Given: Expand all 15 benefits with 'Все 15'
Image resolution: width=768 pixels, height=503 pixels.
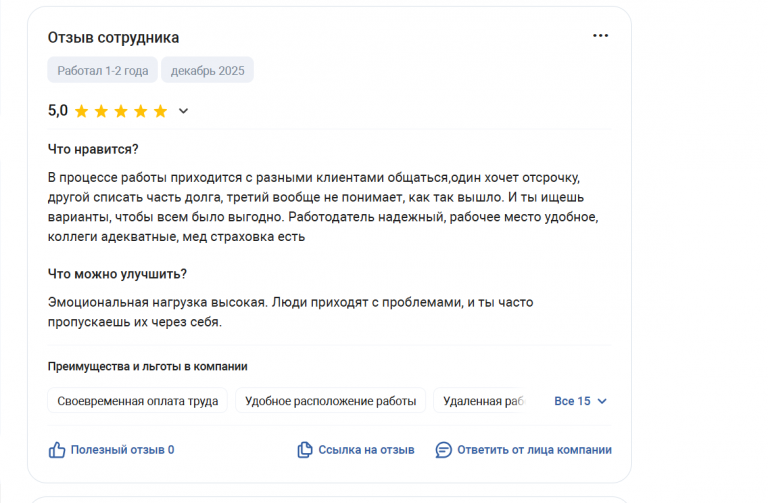Looking at the screenshot, I should tap(572, 401).
